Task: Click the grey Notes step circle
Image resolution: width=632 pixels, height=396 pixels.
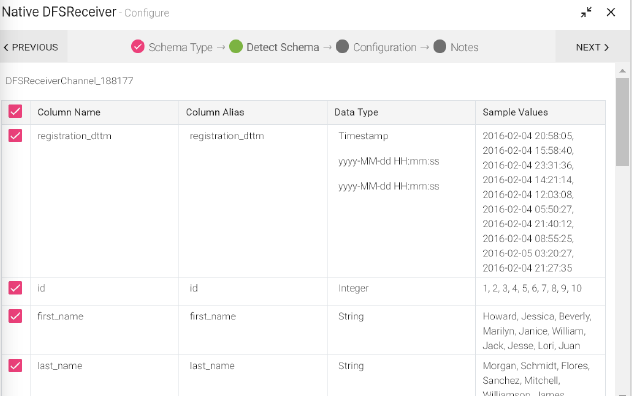Action: click(x=440, y=46)
